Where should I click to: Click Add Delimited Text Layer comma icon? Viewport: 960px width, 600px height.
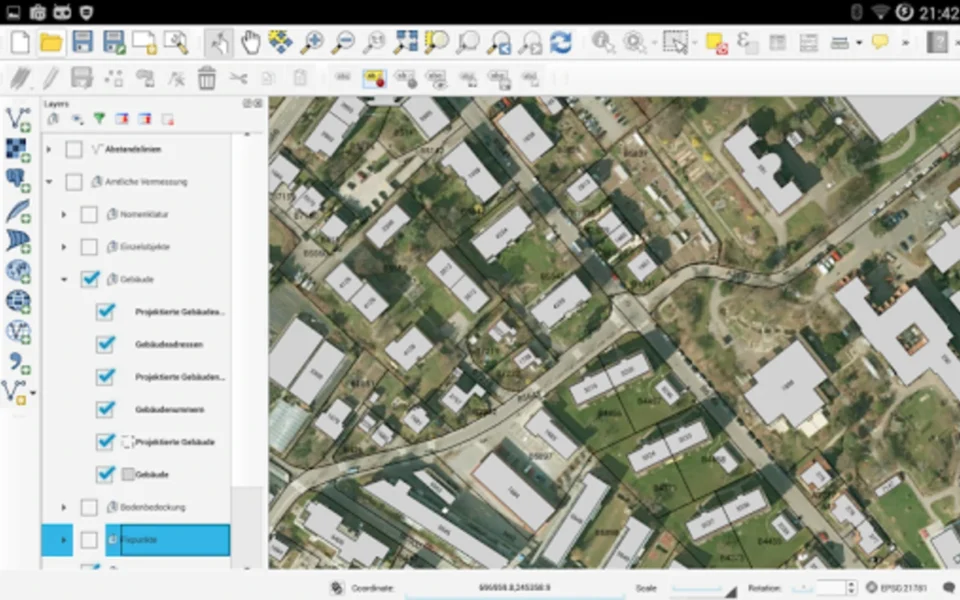tap(18, 362)
